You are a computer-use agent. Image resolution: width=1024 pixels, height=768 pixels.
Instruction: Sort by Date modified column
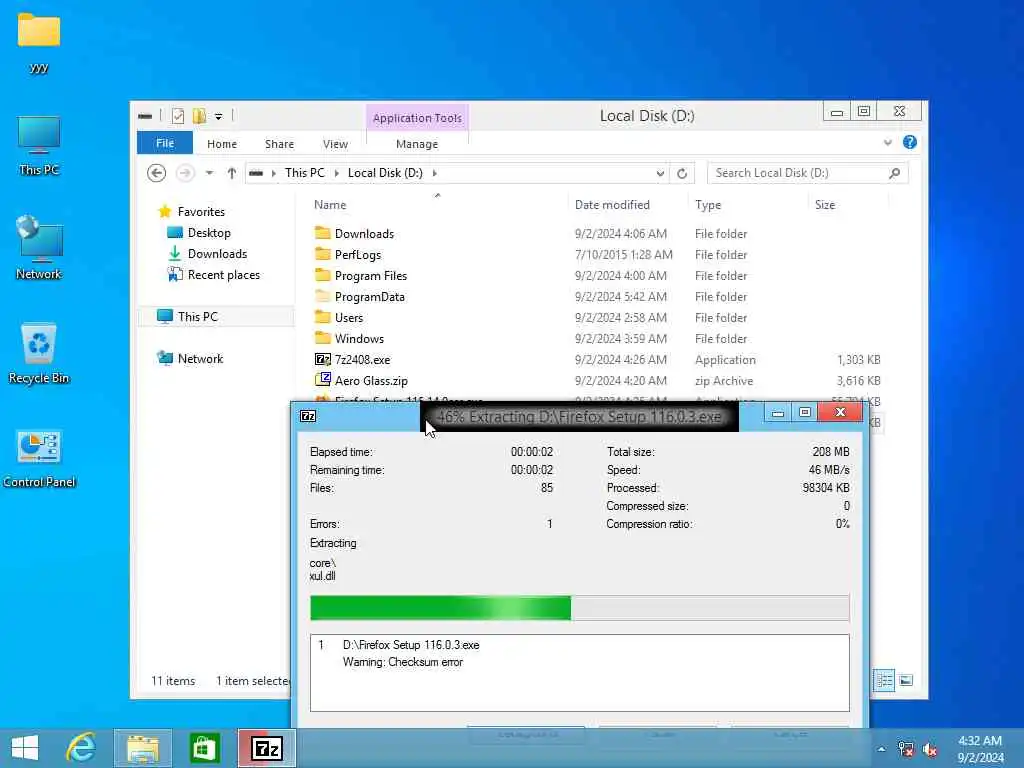point(612,204)
